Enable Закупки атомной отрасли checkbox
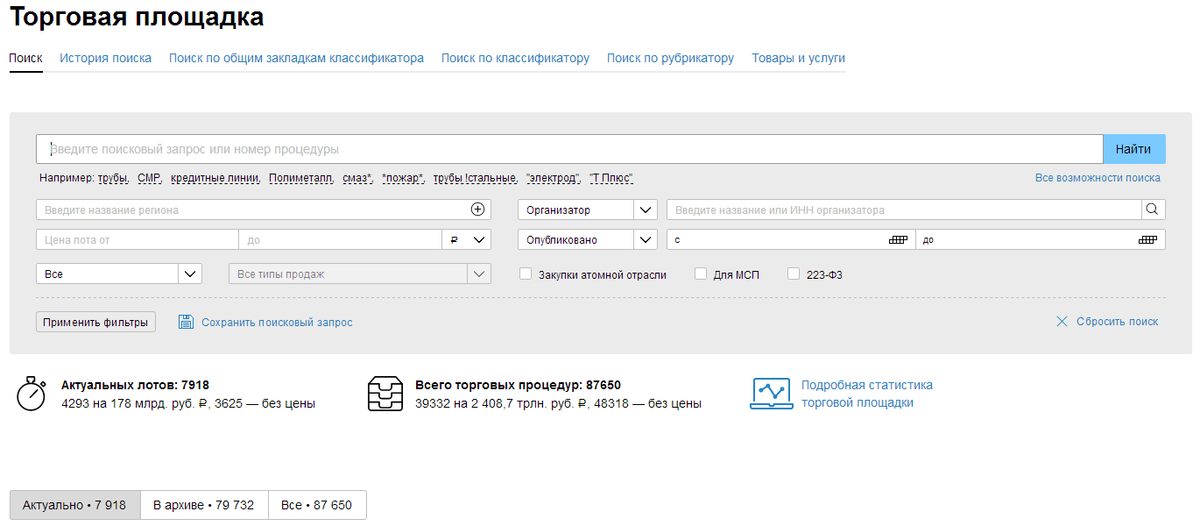Screen dimensions: 1200x526 point(526,274)
